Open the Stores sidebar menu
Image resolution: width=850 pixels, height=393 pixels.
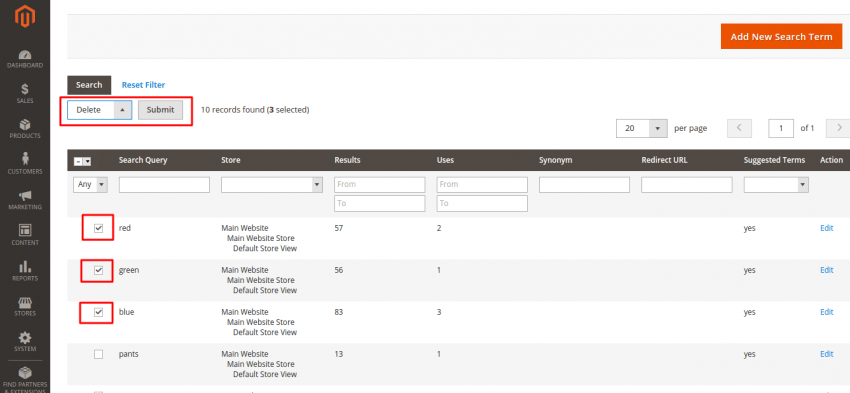tap(24, 306)
